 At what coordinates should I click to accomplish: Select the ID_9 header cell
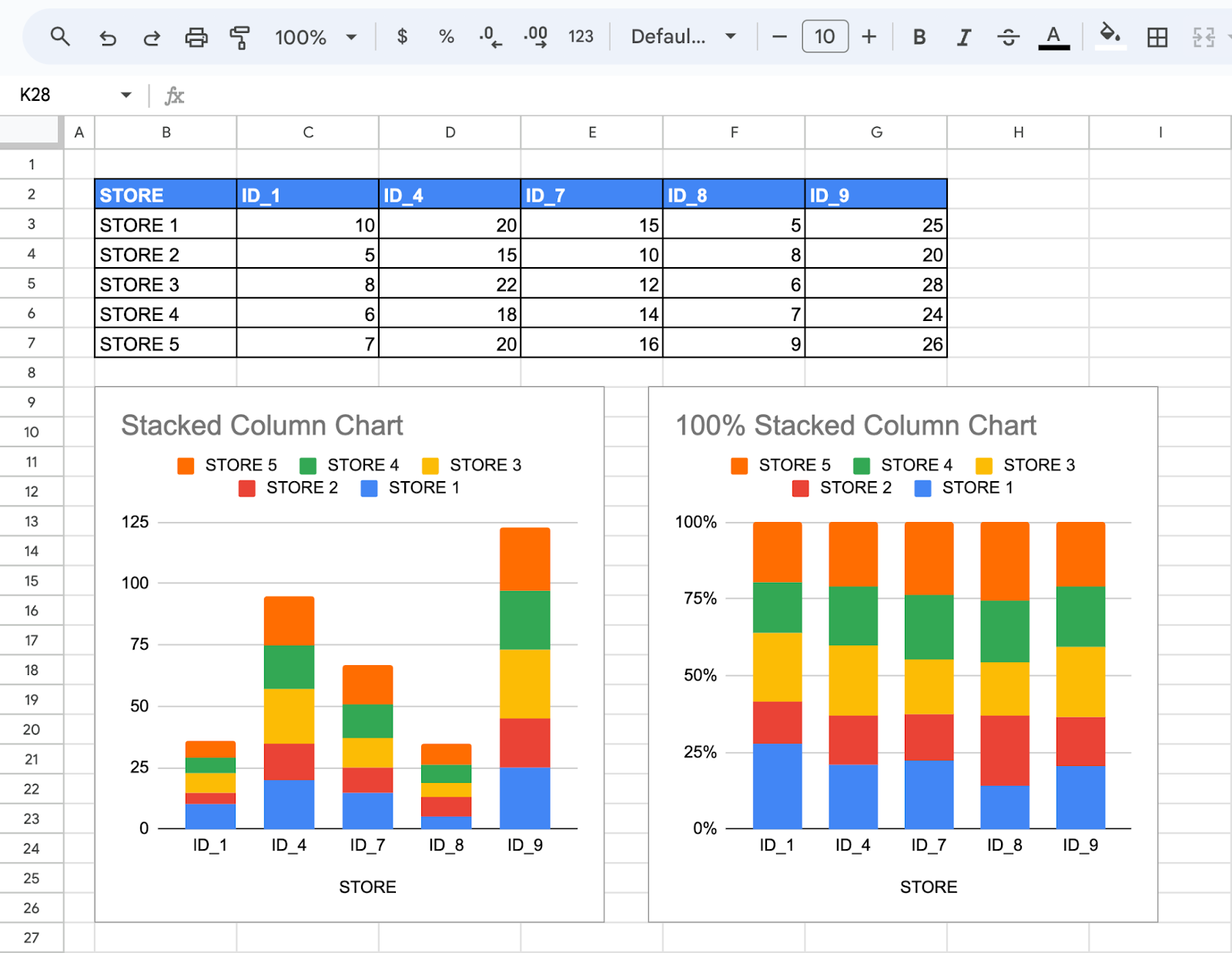pyautogui.click(x=876, y=195)
